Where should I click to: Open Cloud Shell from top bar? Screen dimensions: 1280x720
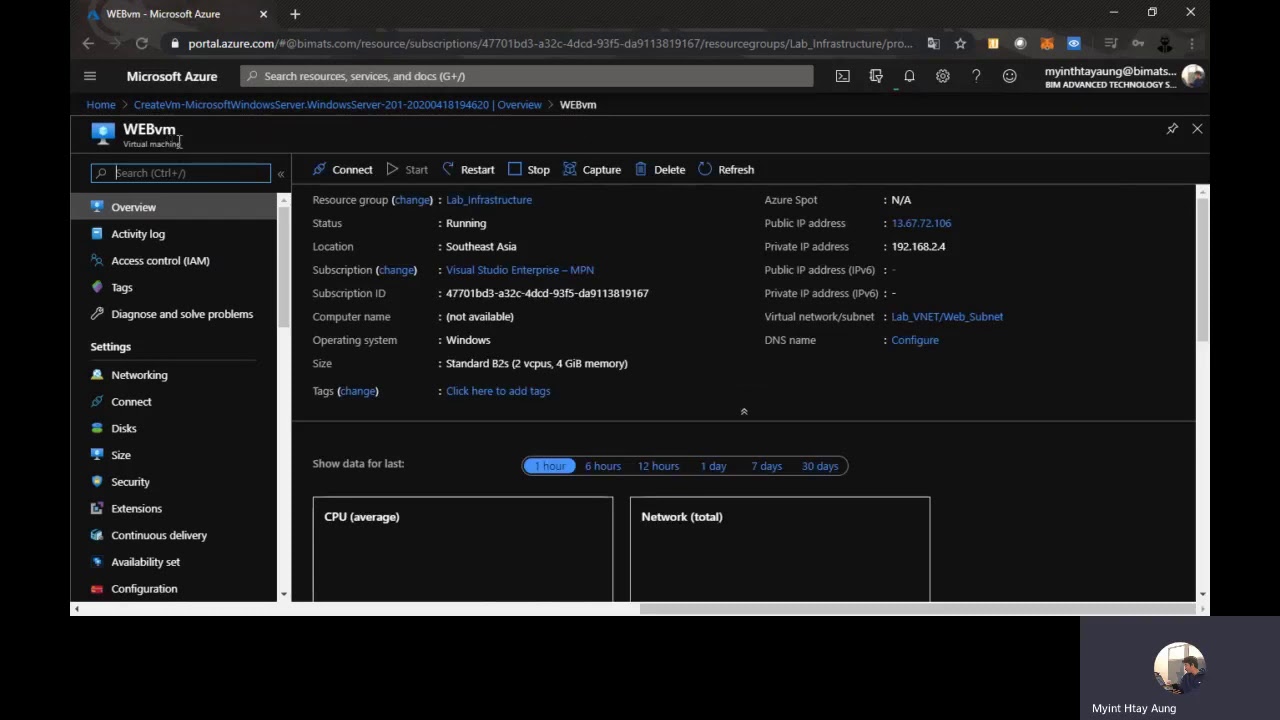pyautogui.click(x=843, y=76)
